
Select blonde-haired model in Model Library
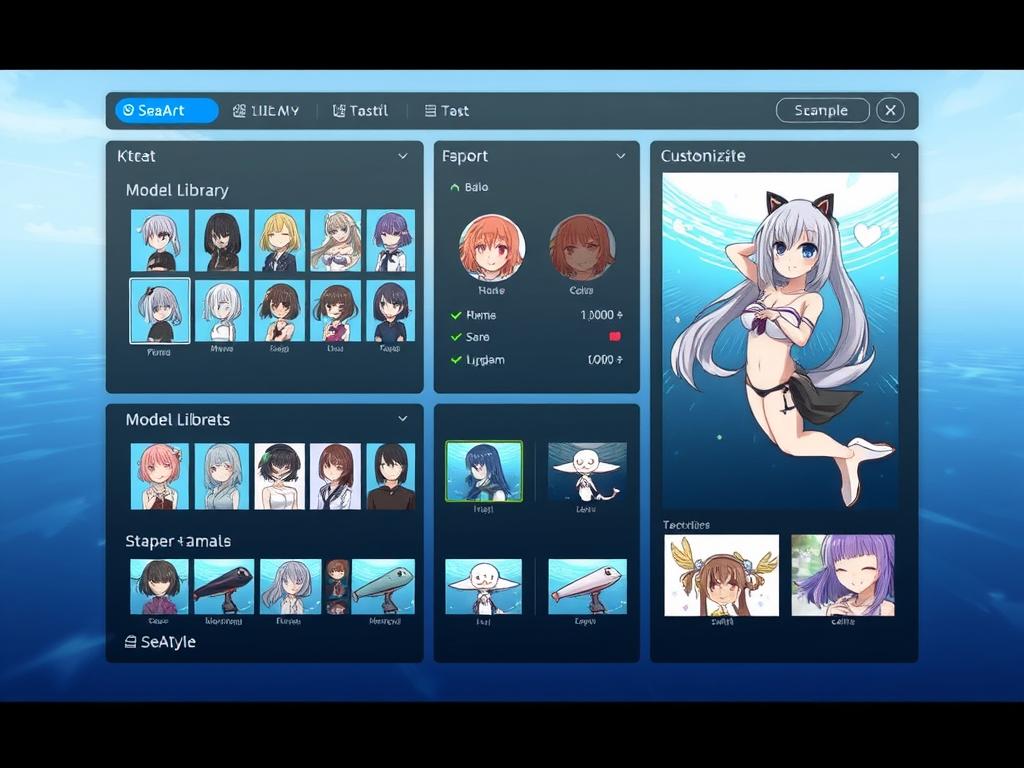280,240
